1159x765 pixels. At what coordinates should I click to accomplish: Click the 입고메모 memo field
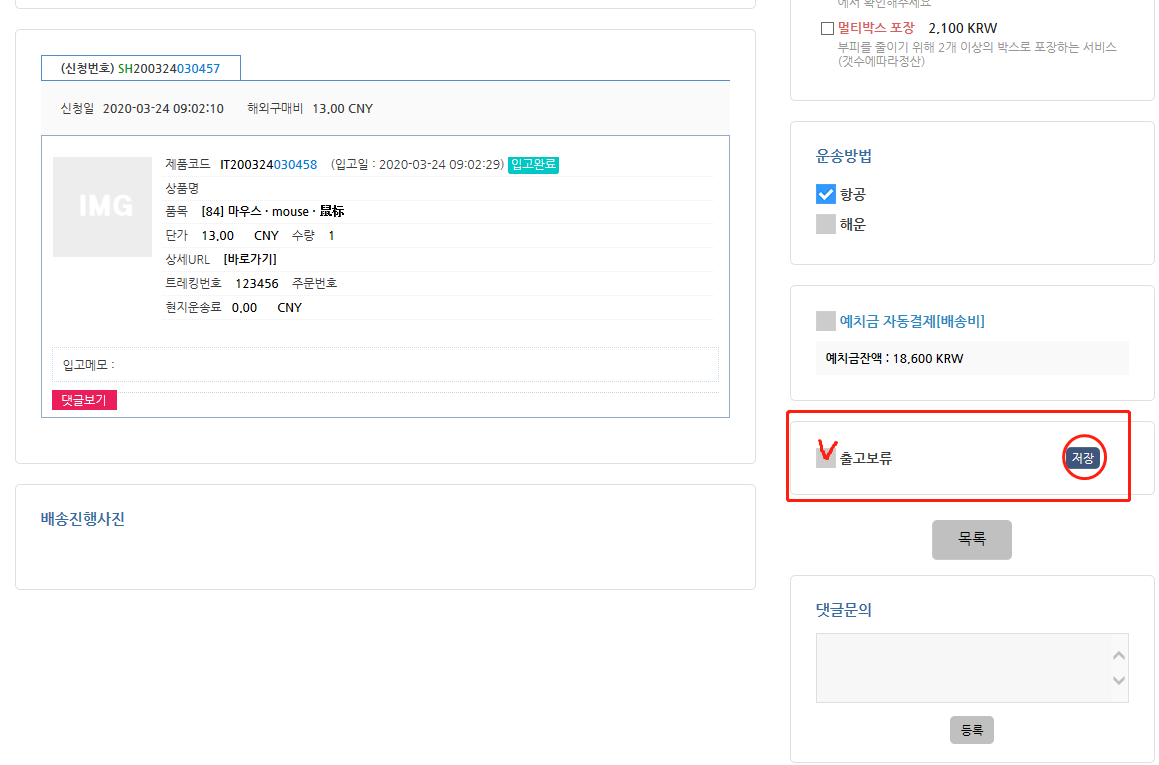click(x=385, y=364)
